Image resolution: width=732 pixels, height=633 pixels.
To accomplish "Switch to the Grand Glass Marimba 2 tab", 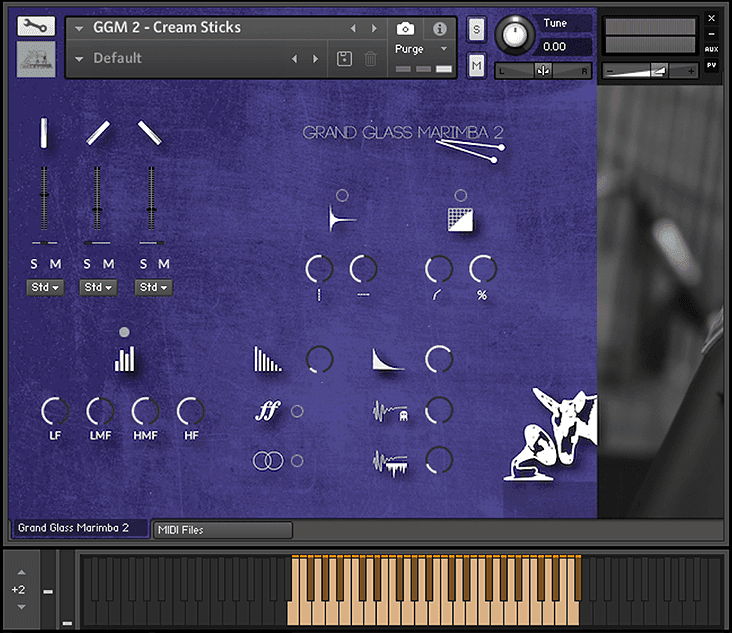I will coord(79,528).
